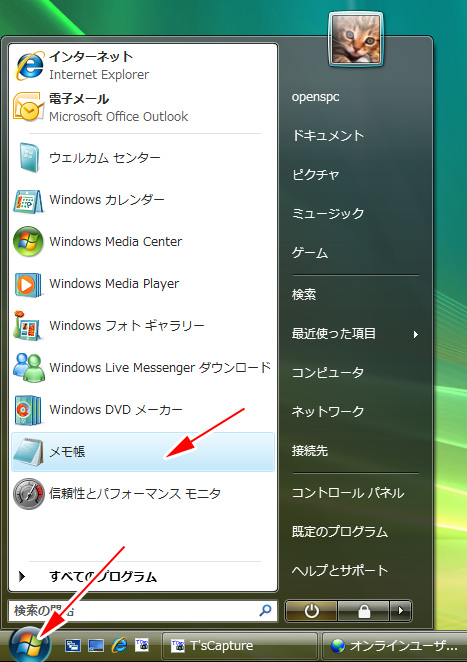
Task: Click the Show Desktop quick launch icon
Action: coord(96,646)
